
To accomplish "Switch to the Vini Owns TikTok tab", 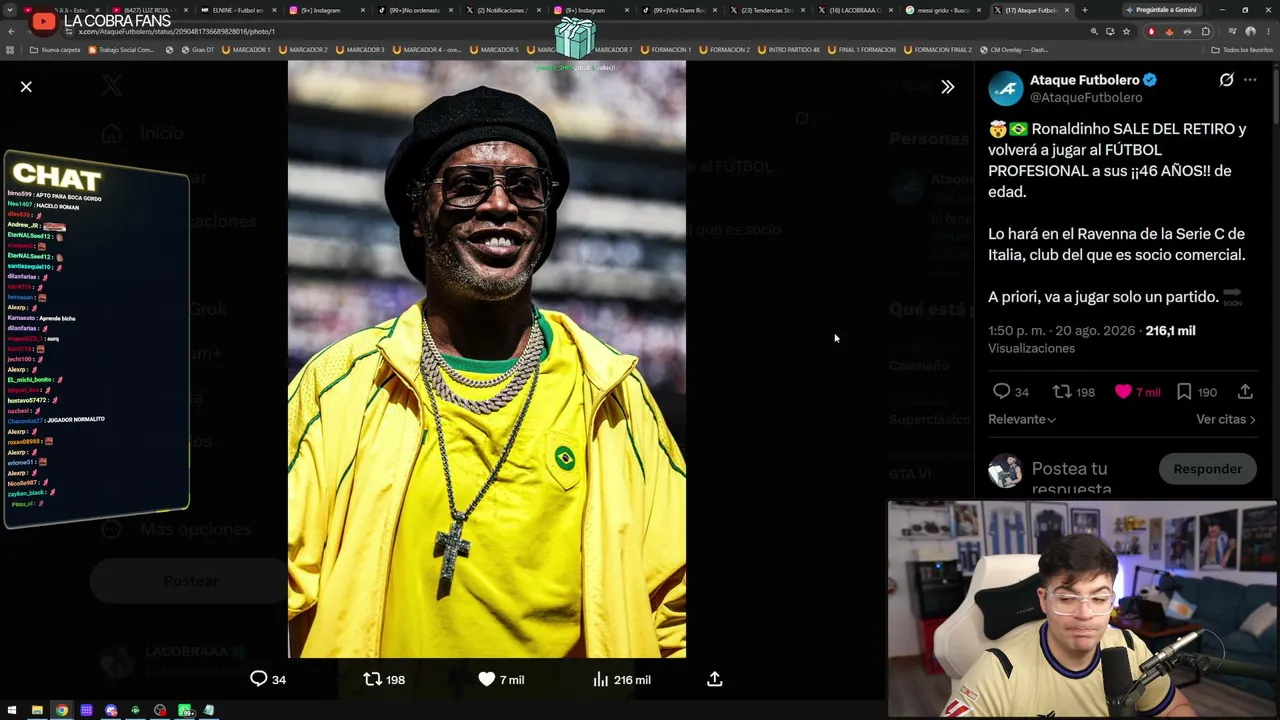I will pos(679,10).
